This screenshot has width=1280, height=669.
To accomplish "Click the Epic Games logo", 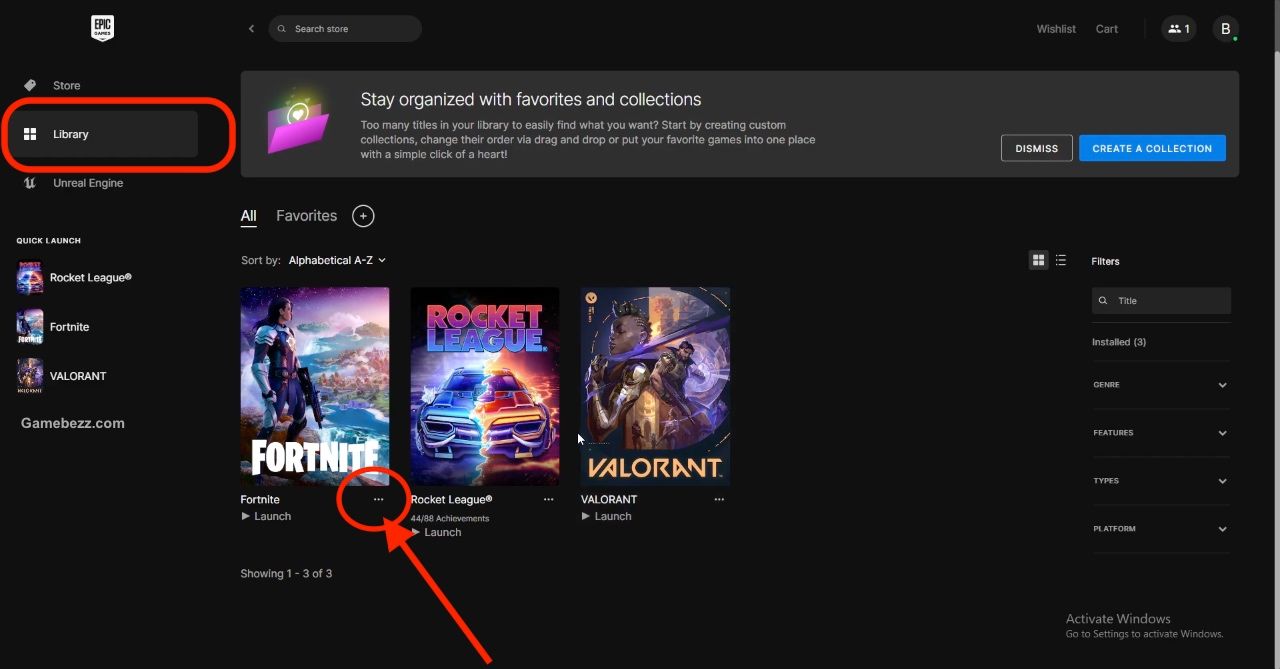I will point(102,29).
